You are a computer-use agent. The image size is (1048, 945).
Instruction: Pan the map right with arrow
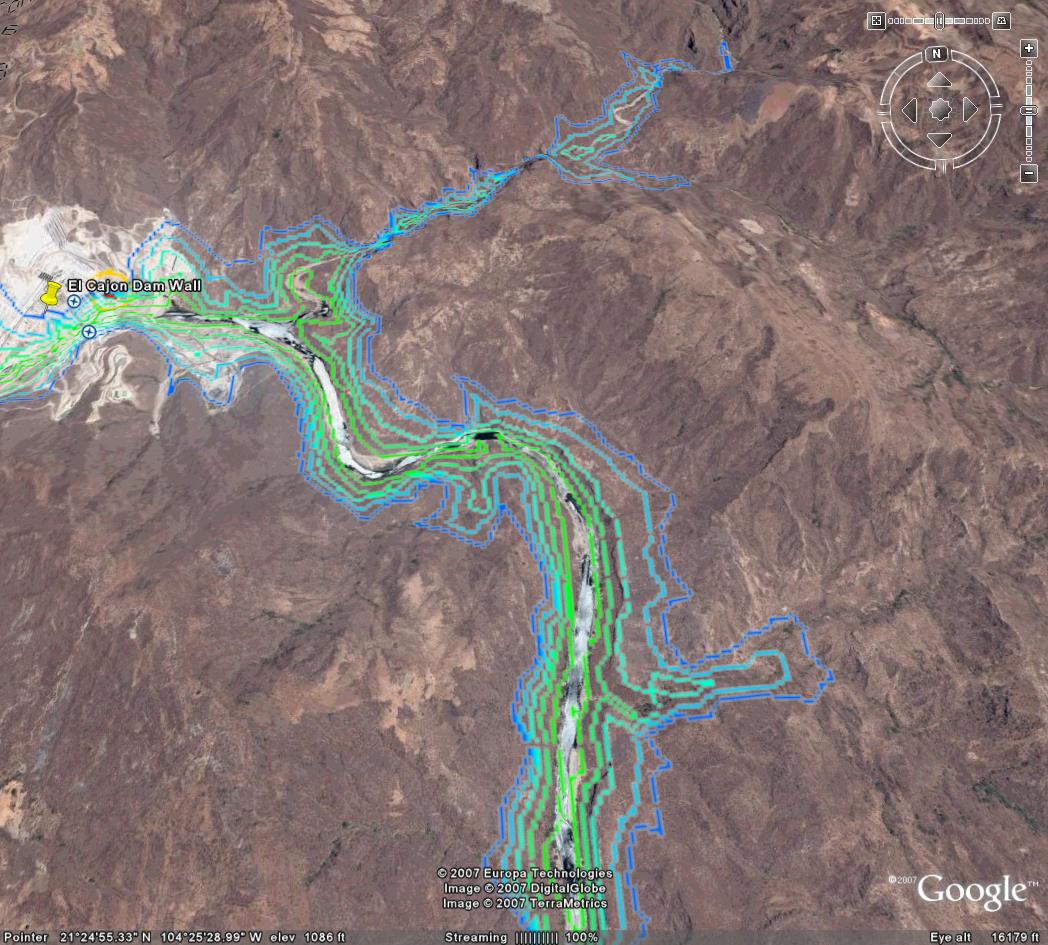970,110
